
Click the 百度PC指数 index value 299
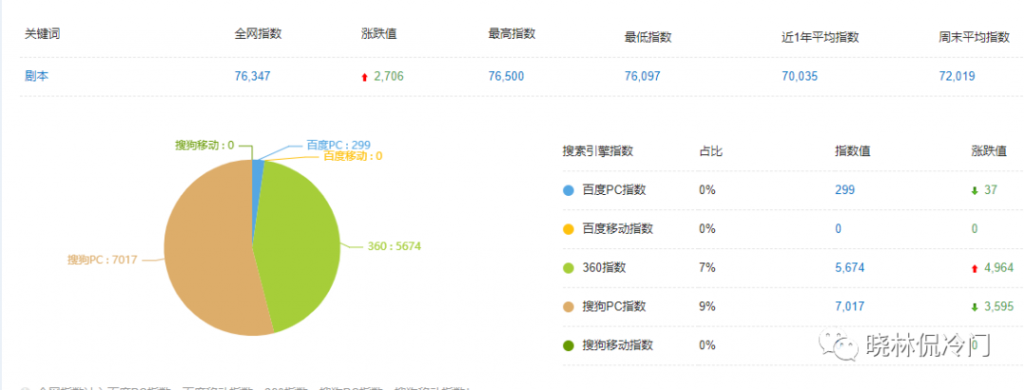pyautogui.click(x=844, y=190)
